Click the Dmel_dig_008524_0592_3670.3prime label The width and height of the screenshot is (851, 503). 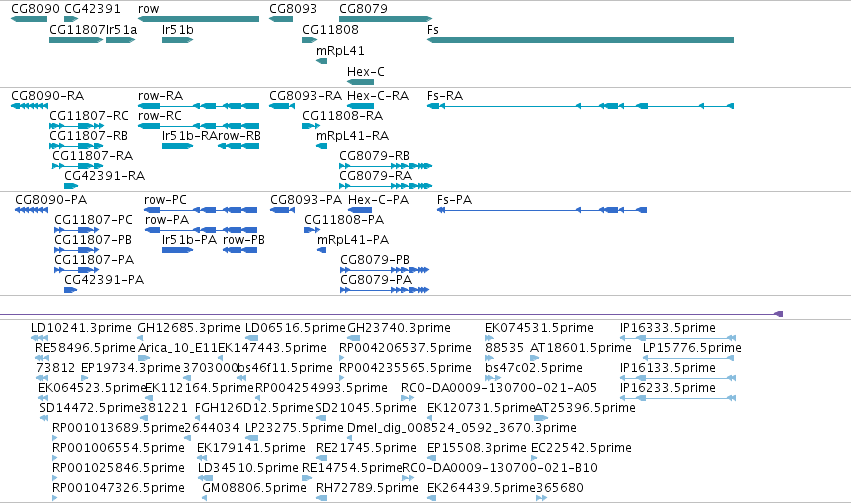(462, 428)
